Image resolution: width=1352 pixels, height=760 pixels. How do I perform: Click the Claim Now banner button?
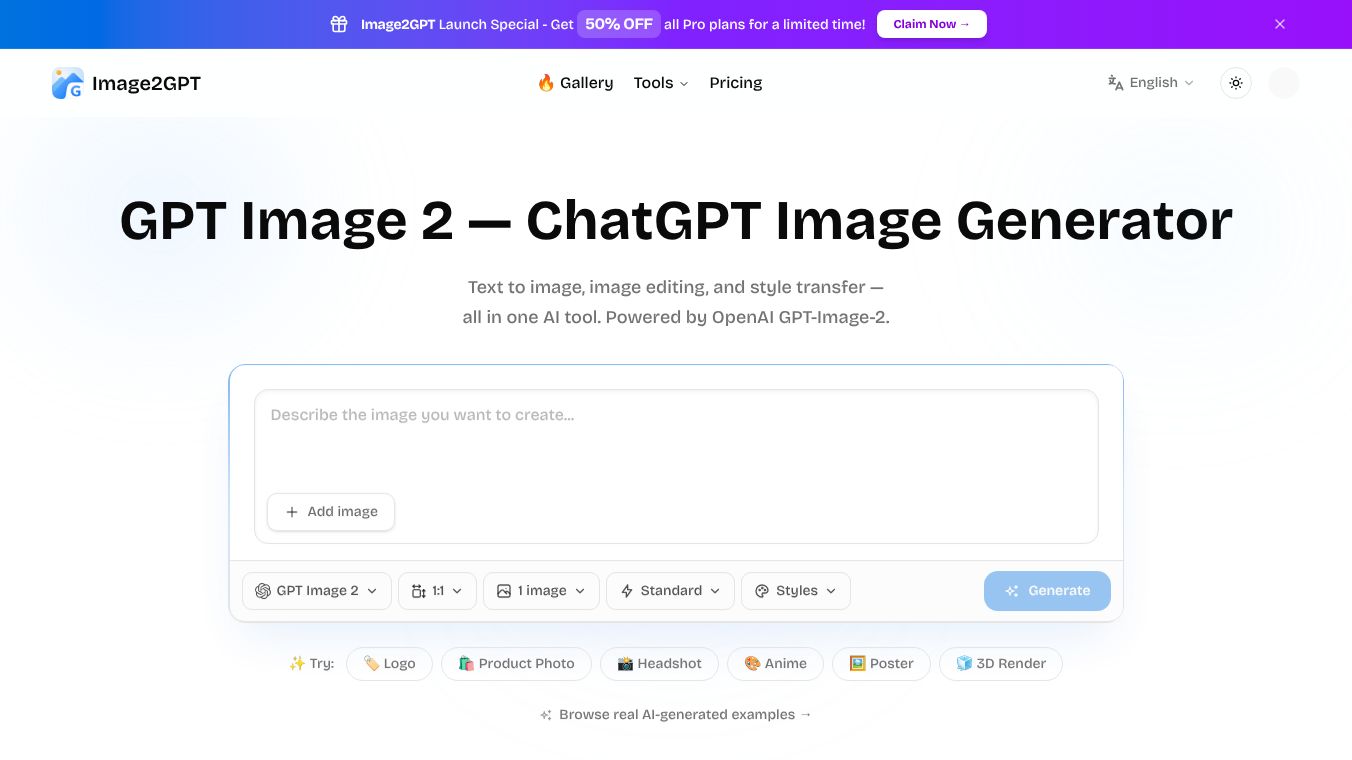(x=931, y=24)
